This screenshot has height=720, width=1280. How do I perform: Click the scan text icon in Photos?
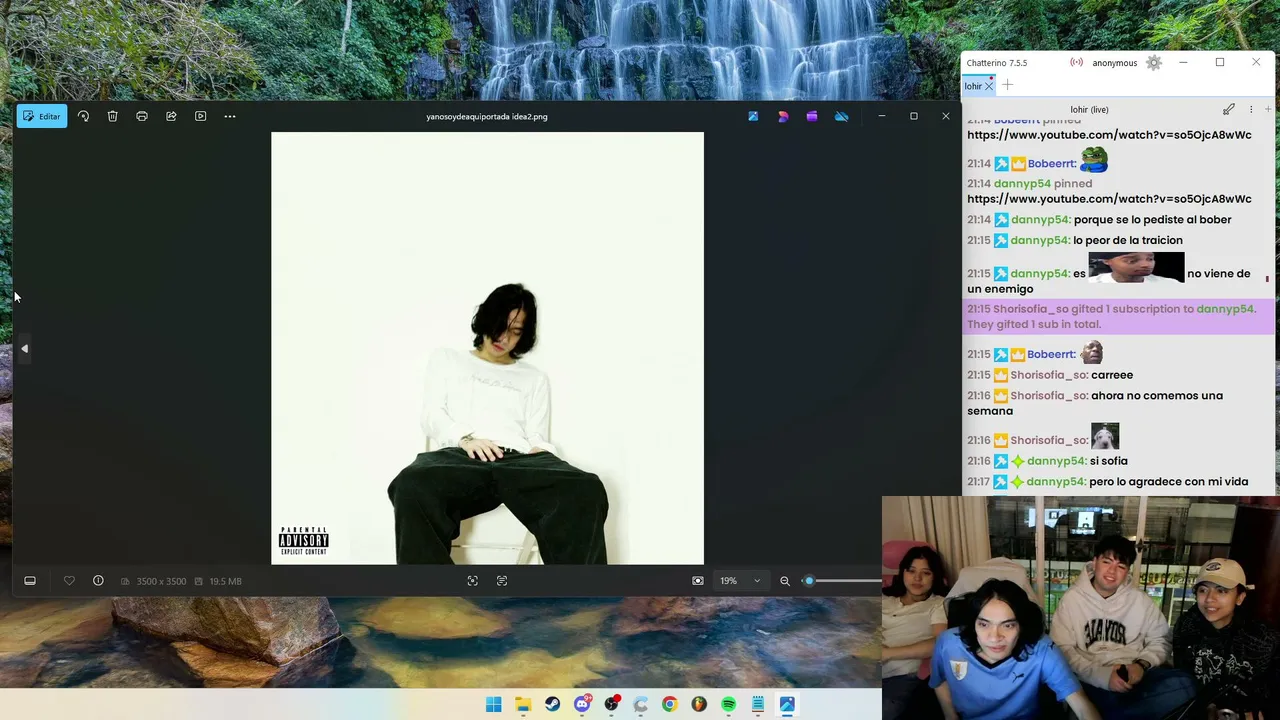coord(502,581)
